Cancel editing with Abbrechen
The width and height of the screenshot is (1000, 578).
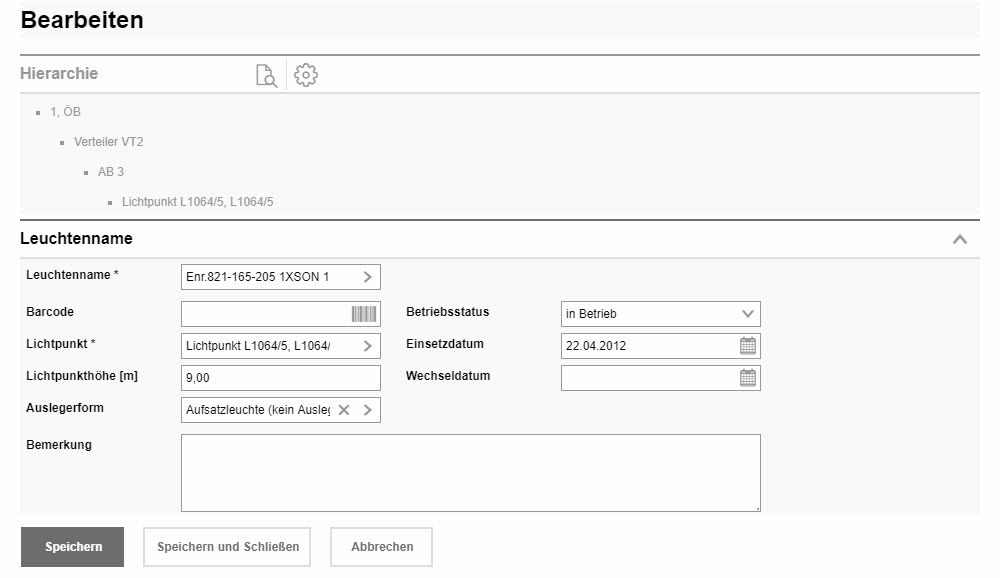pyautogui.click(x=381, y=547)
